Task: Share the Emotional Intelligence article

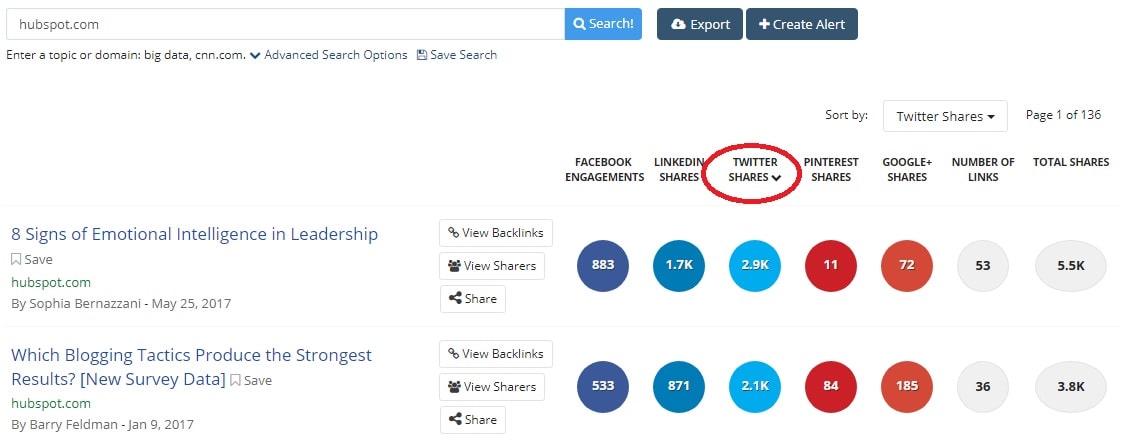Action: [x=472, y=299]
